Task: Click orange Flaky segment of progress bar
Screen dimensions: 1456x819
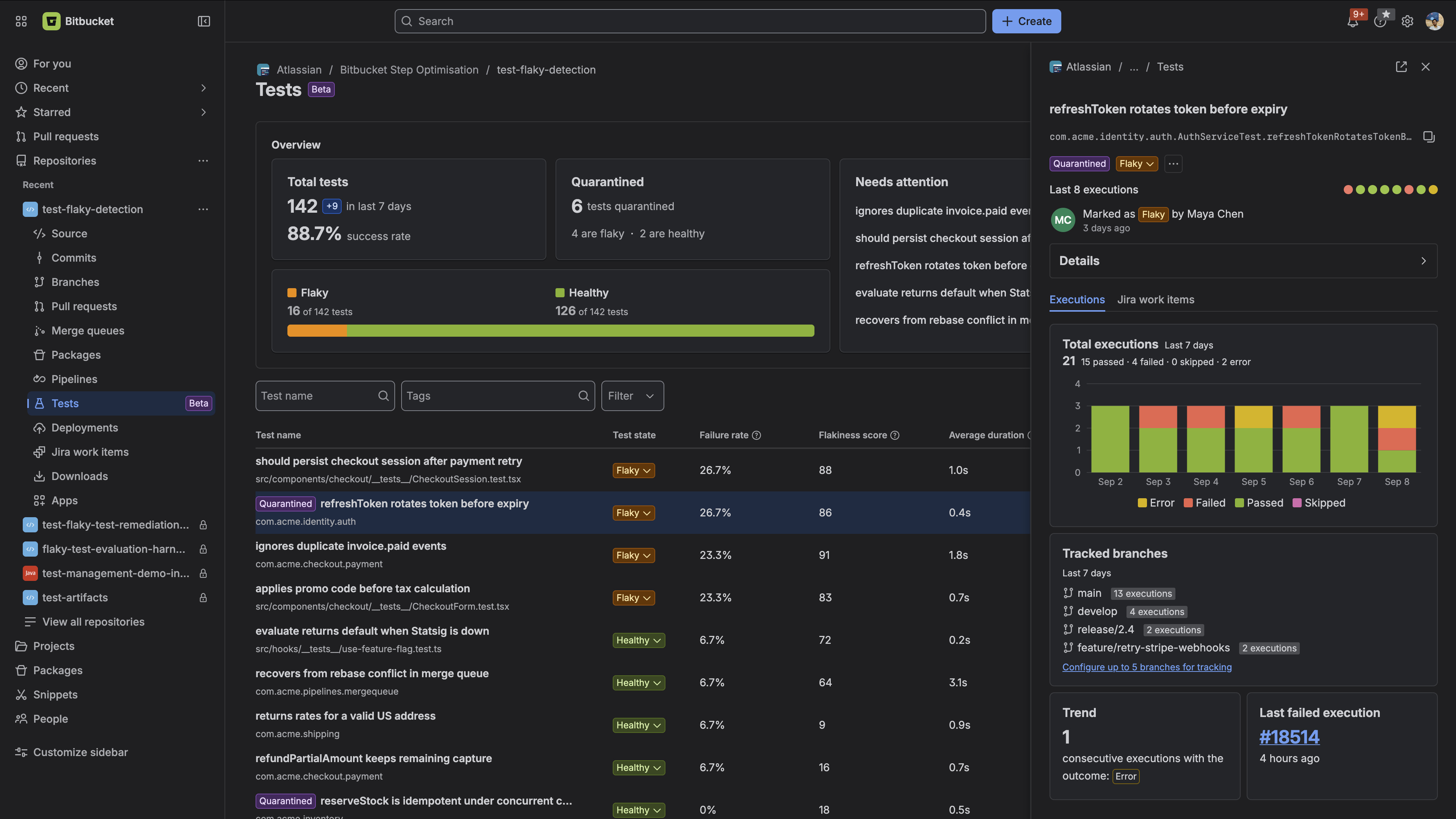Action: click(x=317, y=331)
